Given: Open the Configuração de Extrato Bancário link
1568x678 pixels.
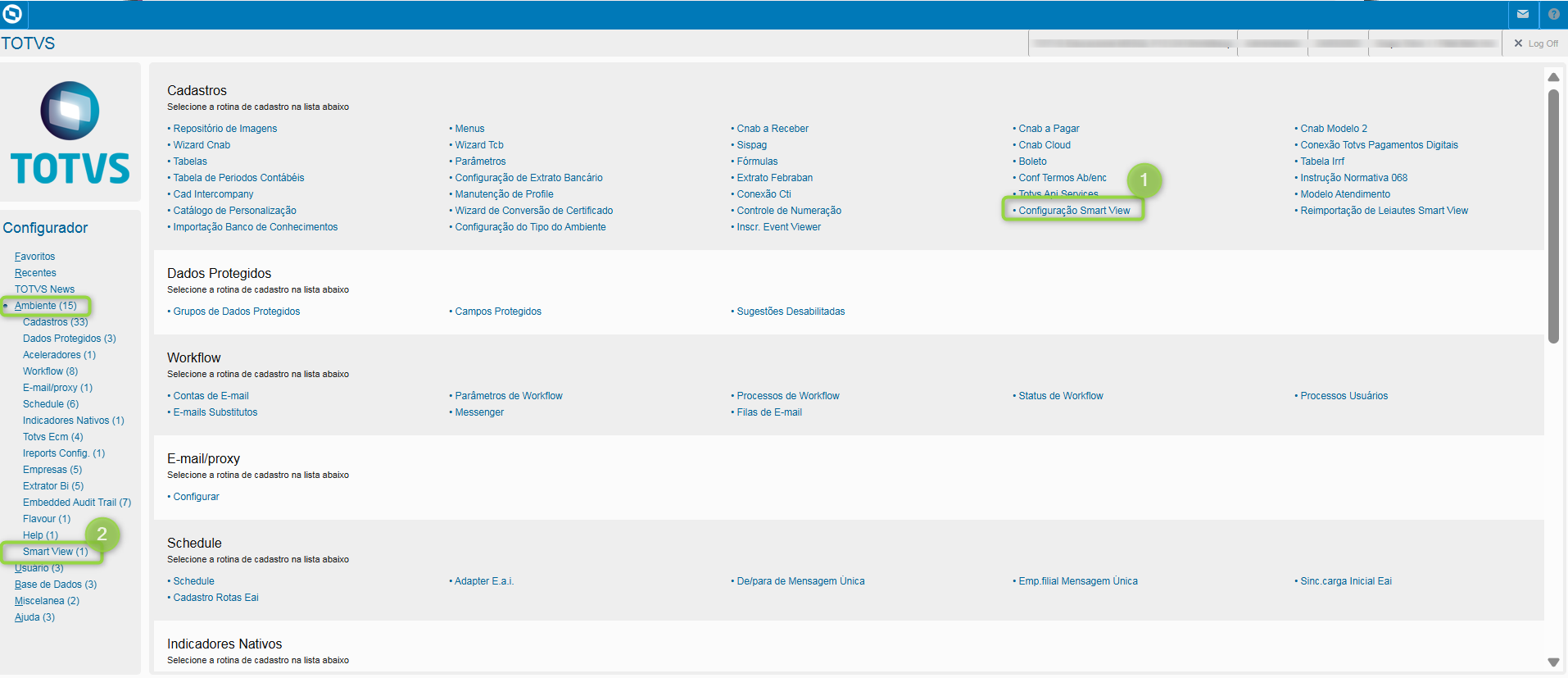Looking at the screenshot, I should [528, 178].
